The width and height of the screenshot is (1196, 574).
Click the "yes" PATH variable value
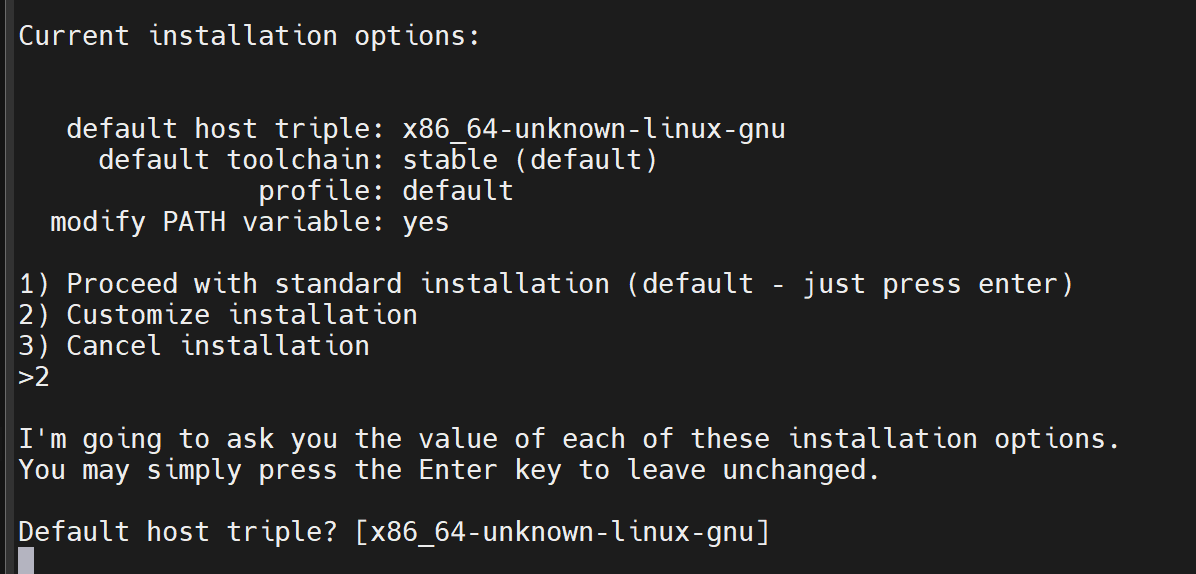click(x=426, y=222)
